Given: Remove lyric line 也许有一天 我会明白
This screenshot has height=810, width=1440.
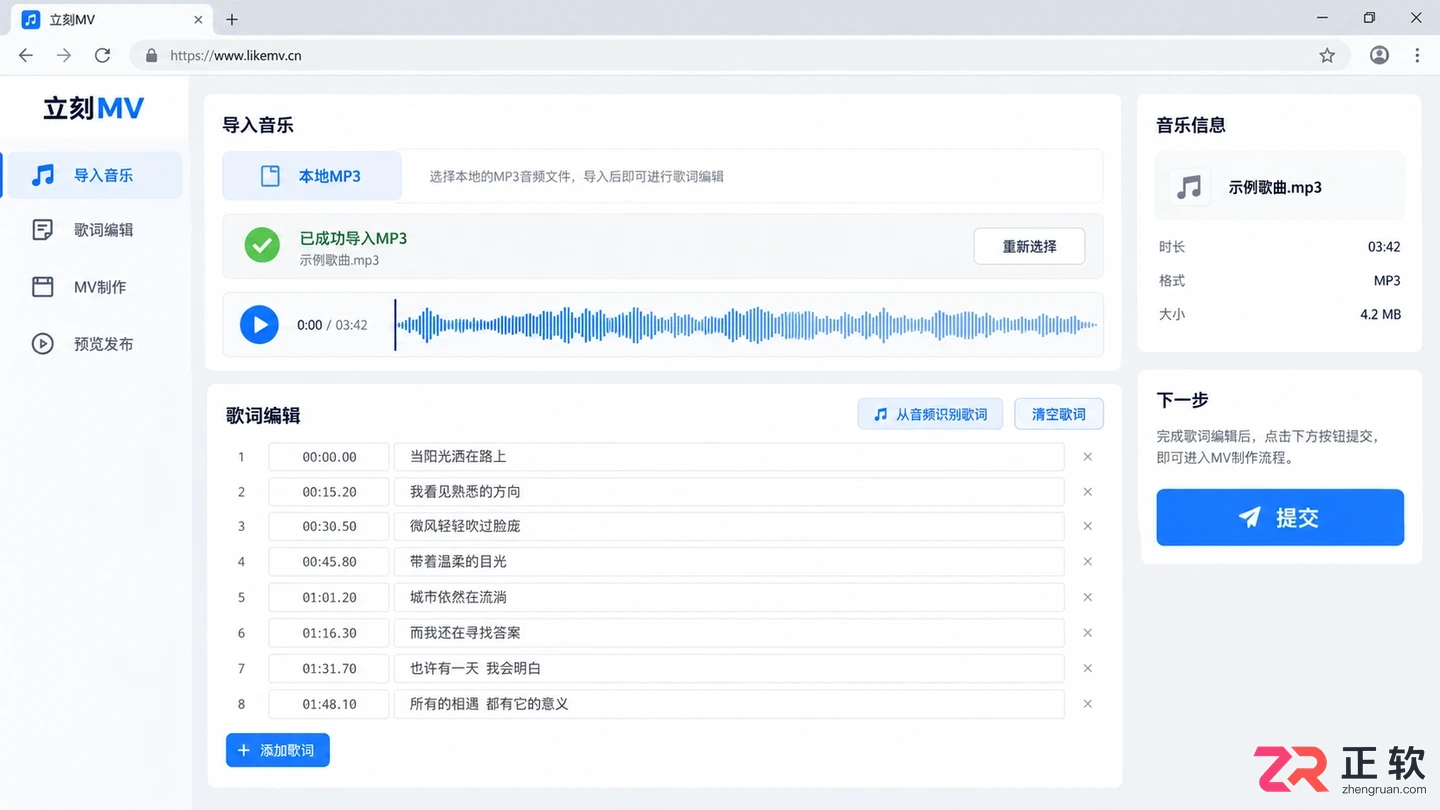Looking at the screenshot, I should pyautogui.click(x=1088, y=668).
